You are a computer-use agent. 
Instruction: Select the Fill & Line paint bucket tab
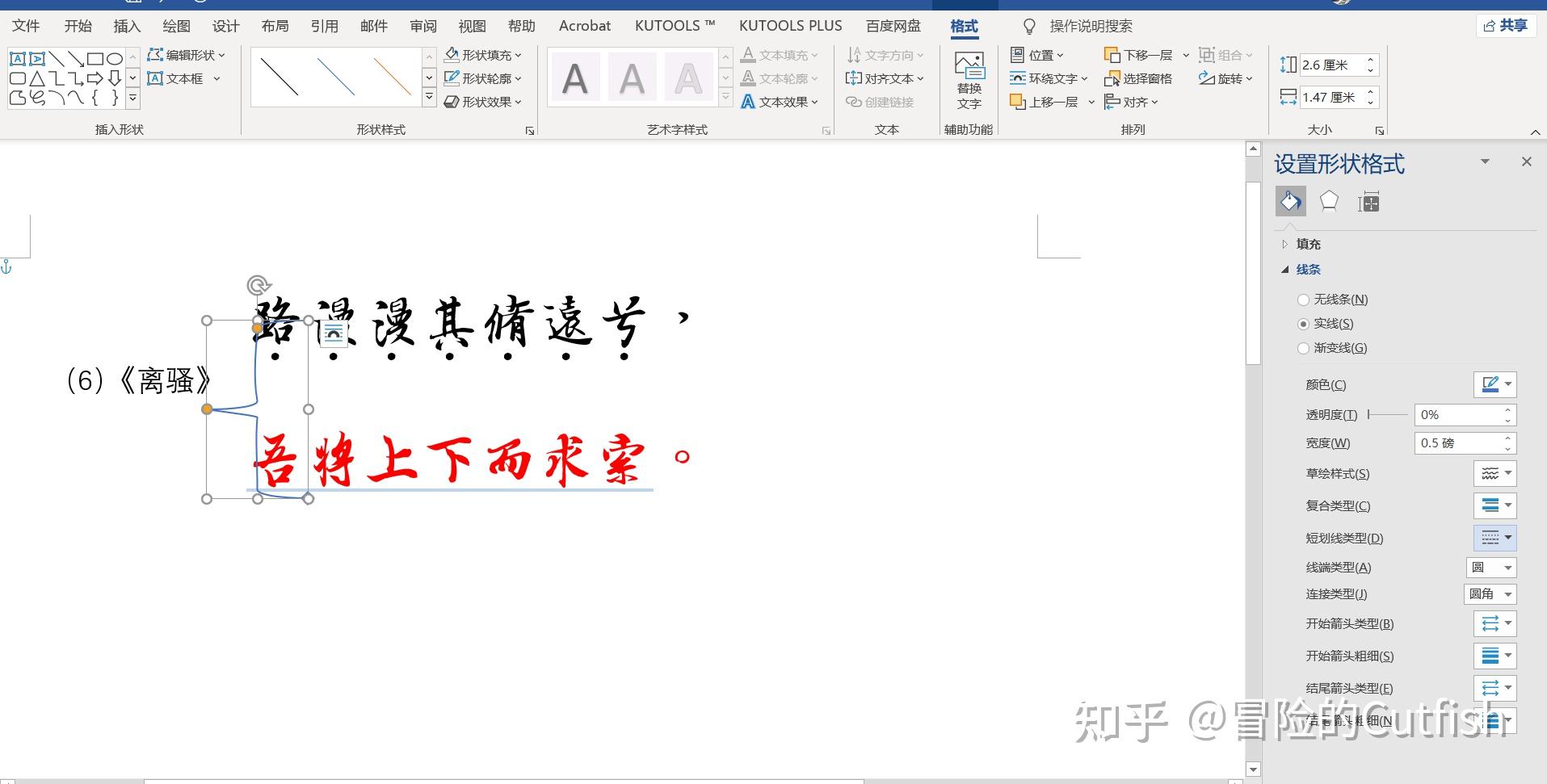pos(1290,201)
